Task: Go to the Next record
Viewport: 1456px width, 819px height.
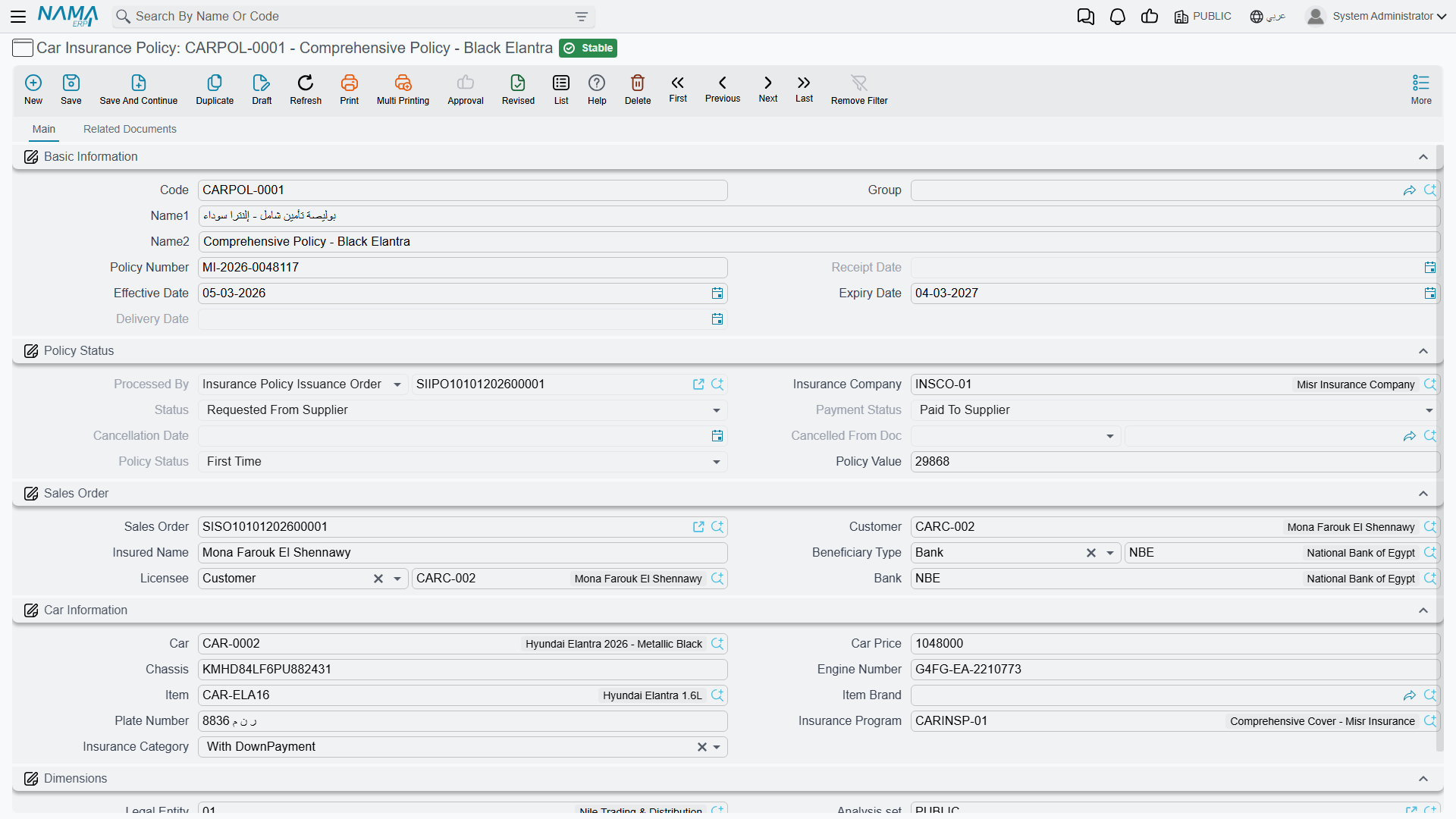Action: pyautogui.click(x=768, y=88)
